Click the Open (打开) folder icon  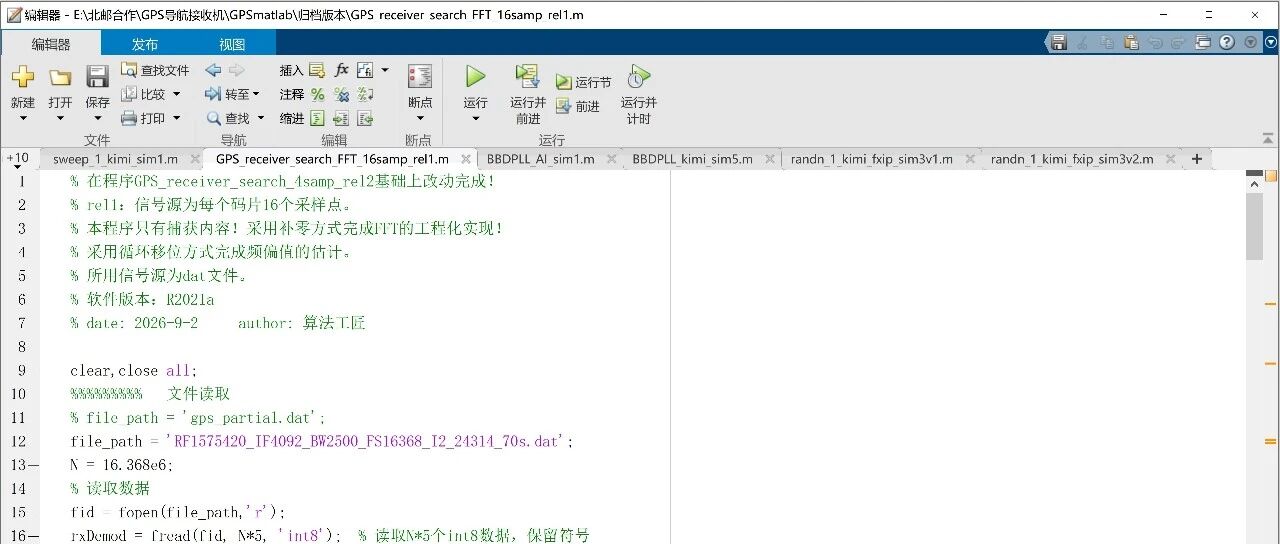(60, 77)
